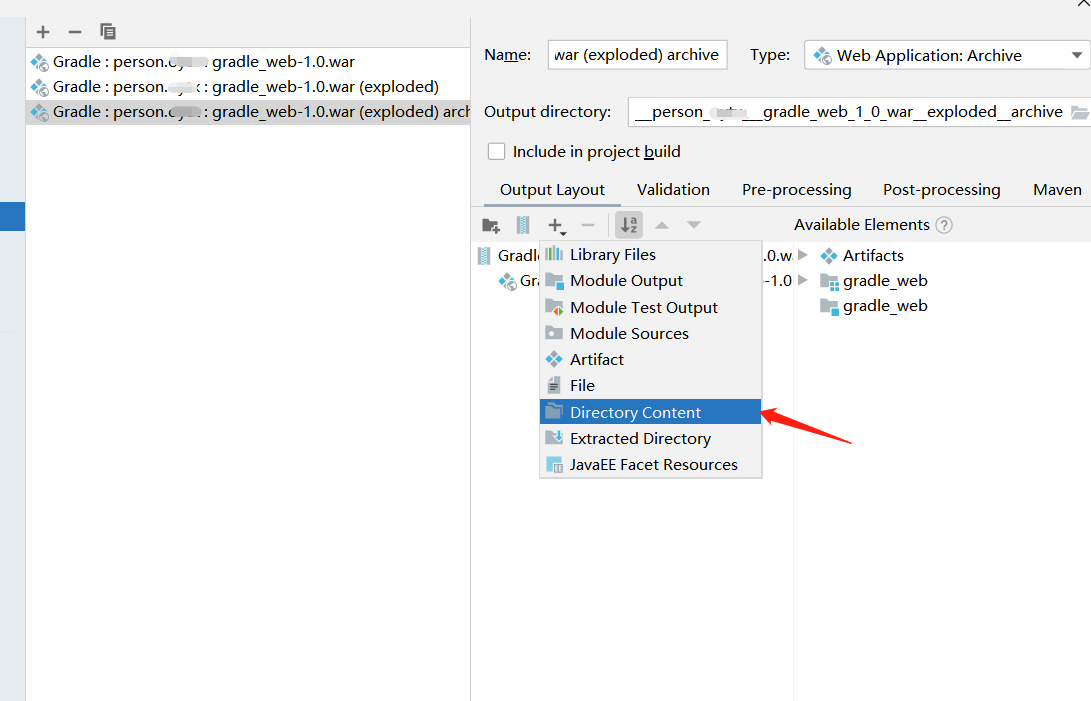This screenshot has width=1091, height=701.
Task: Toggle sort elements by names and types
Action: (629, 225)
